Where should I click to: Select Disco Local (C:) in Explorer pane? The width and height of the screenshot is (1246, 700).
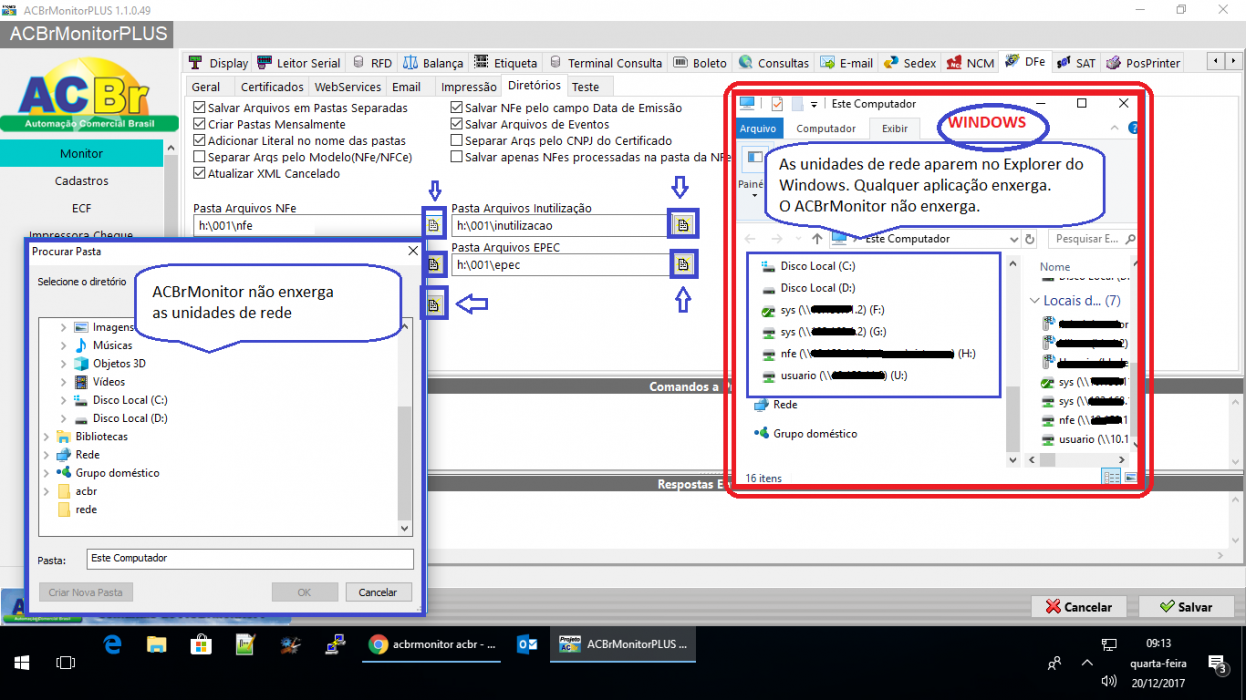pos(808,266)
